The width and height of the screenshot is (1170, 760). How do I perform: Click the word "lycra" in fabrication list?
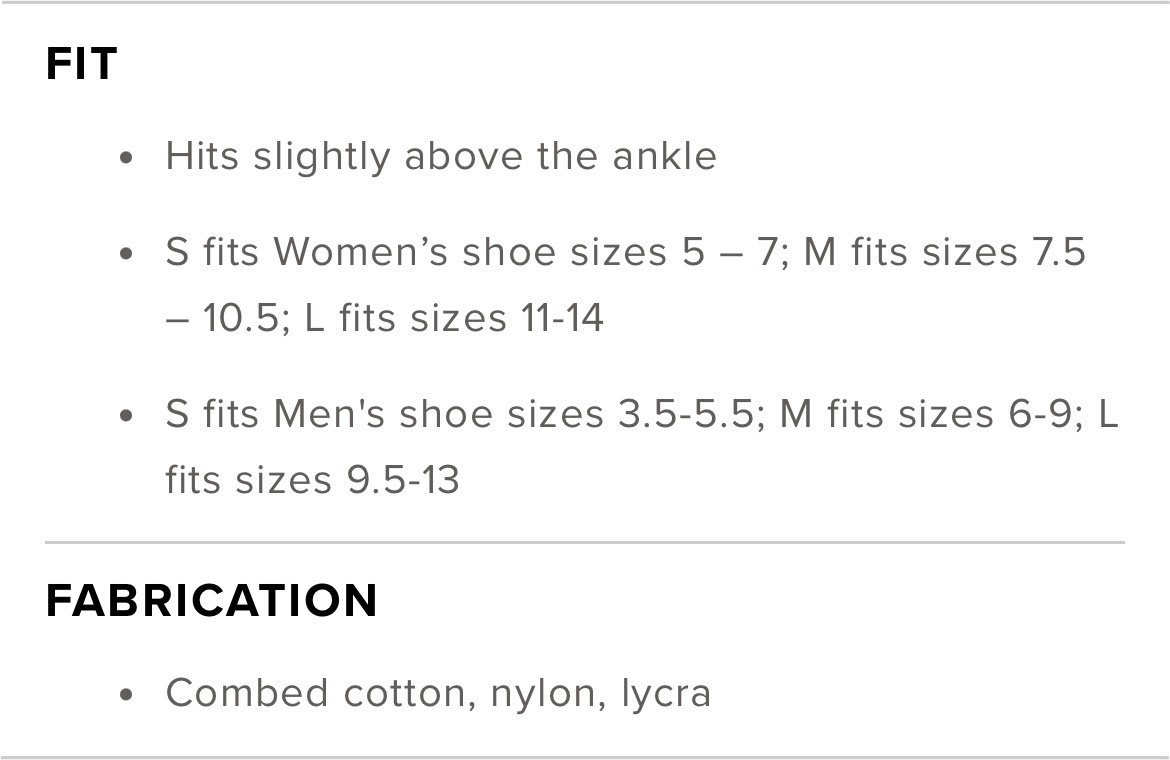666,694
